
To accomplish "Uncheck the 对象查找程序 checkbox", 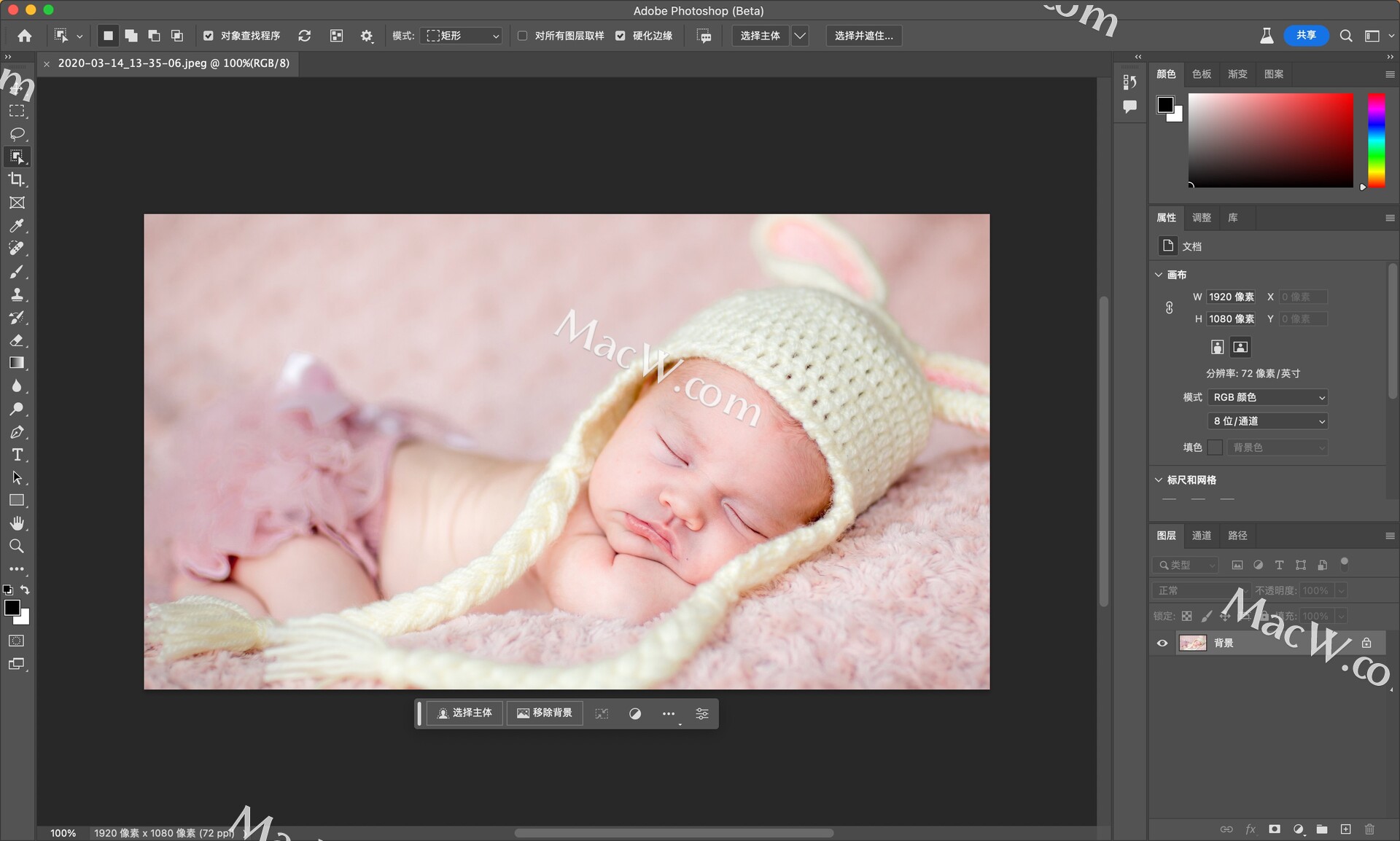I will pos(209,36).
